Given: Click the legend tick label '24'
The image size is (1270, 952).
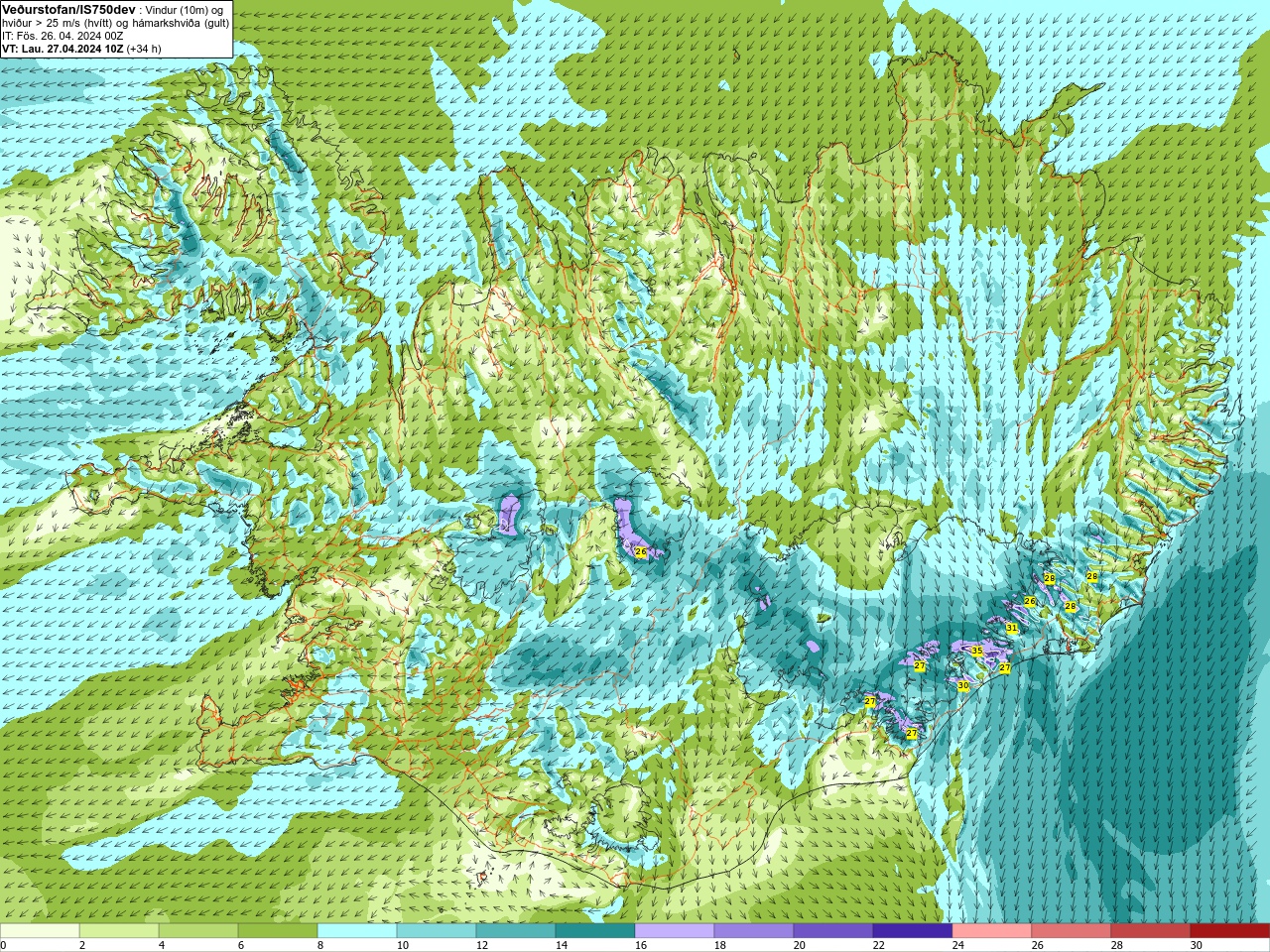Looking at the screenshot, I should tap(958, 945).
